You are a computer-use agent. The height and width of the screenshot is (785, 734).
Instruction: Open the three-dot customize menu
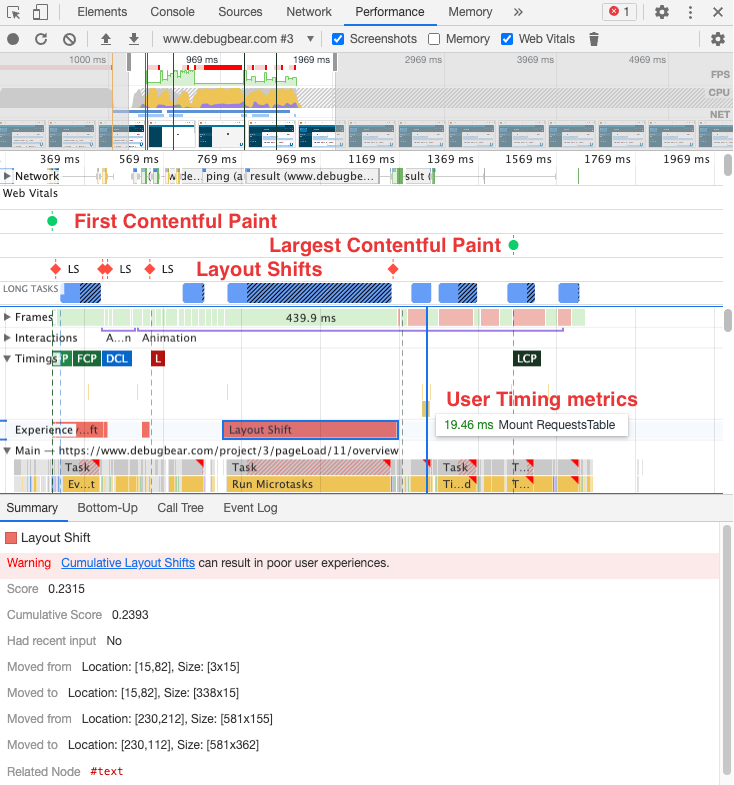[690, 12]
